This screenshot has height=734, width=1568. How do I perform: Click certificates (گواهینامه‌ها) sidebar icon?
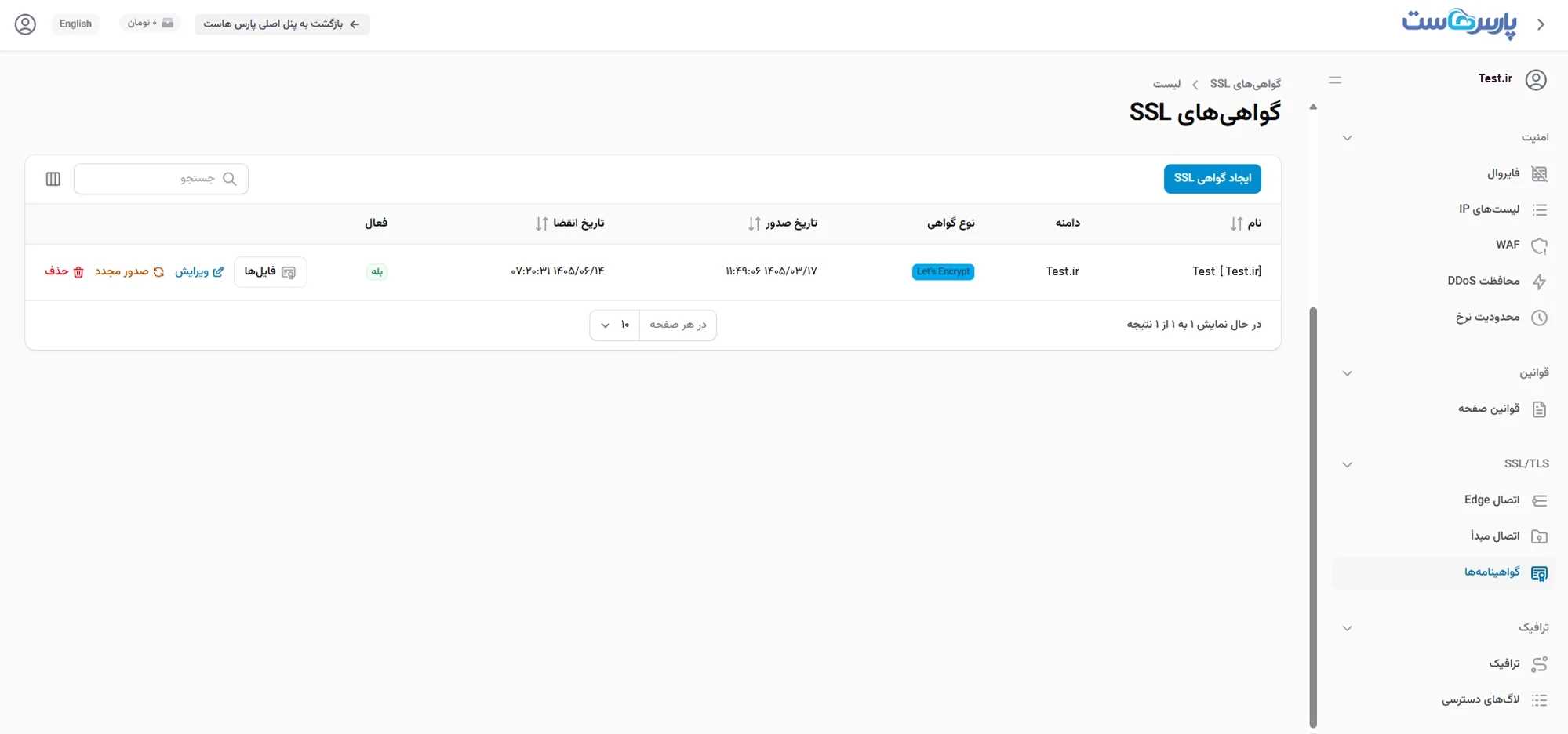click(1539, 573)
